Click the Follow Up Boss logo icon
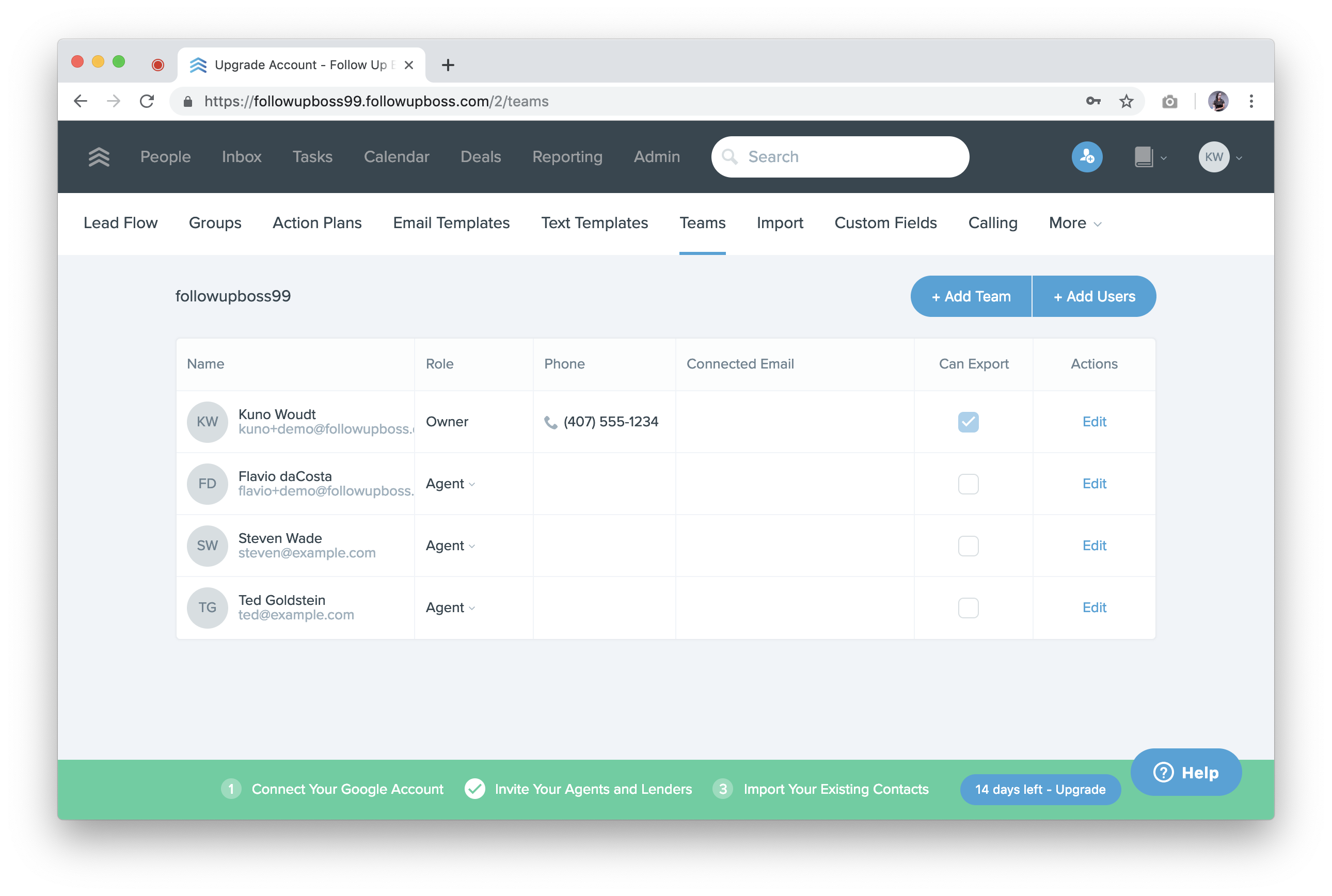Image resolution: width=1332 pixels, height=896 pixels. pyautogui.click(x=99, y=156)
